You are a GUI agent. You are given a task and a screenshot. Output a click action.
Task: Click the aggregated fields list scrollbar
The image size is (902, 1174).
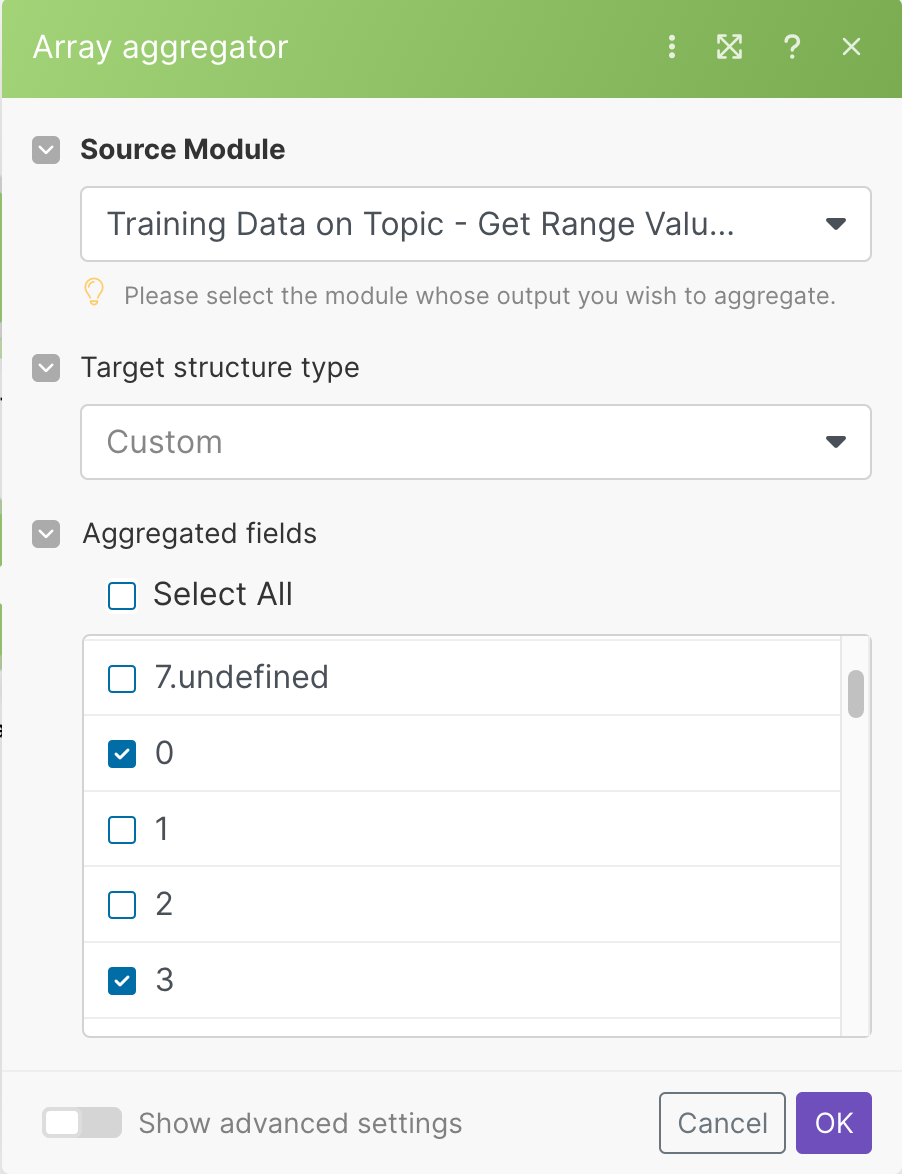[856, 694]
